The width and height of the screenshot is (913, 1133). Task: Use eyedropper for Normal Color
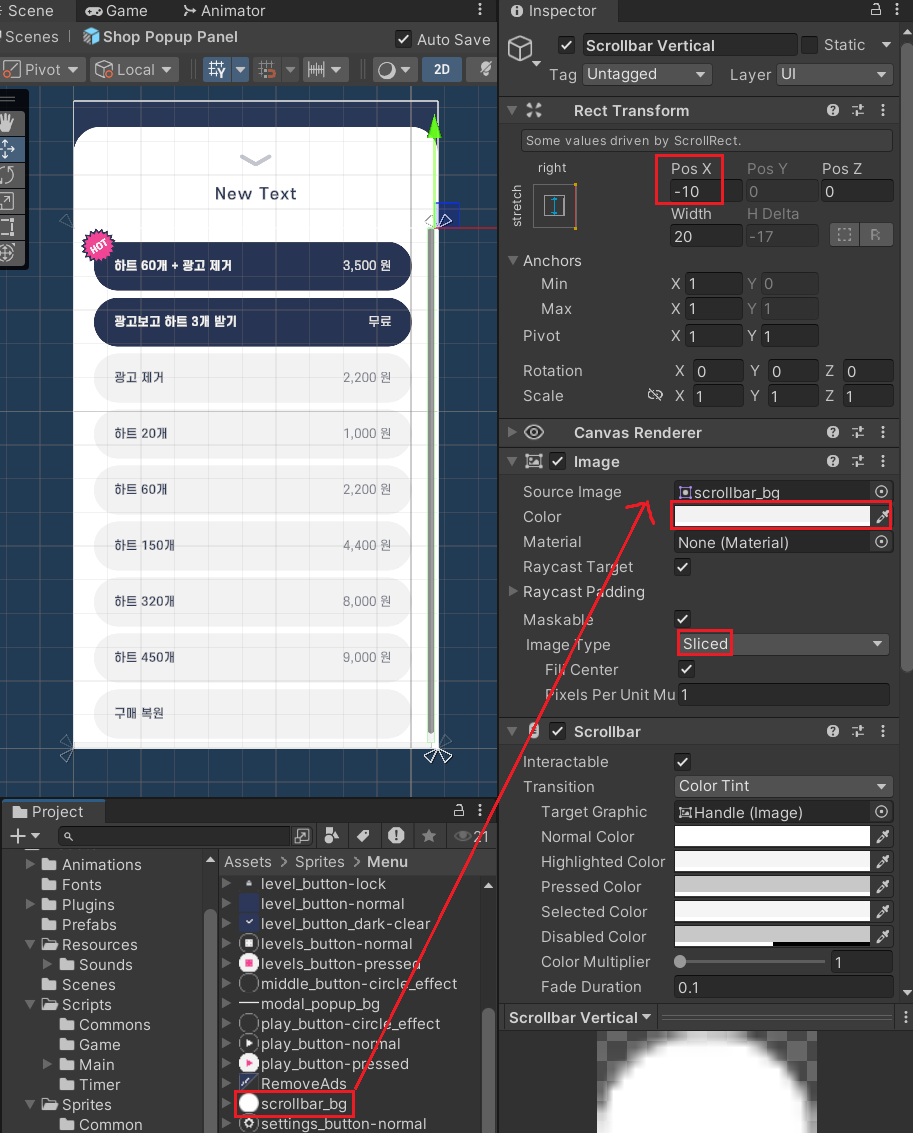[x=883, y=836]
